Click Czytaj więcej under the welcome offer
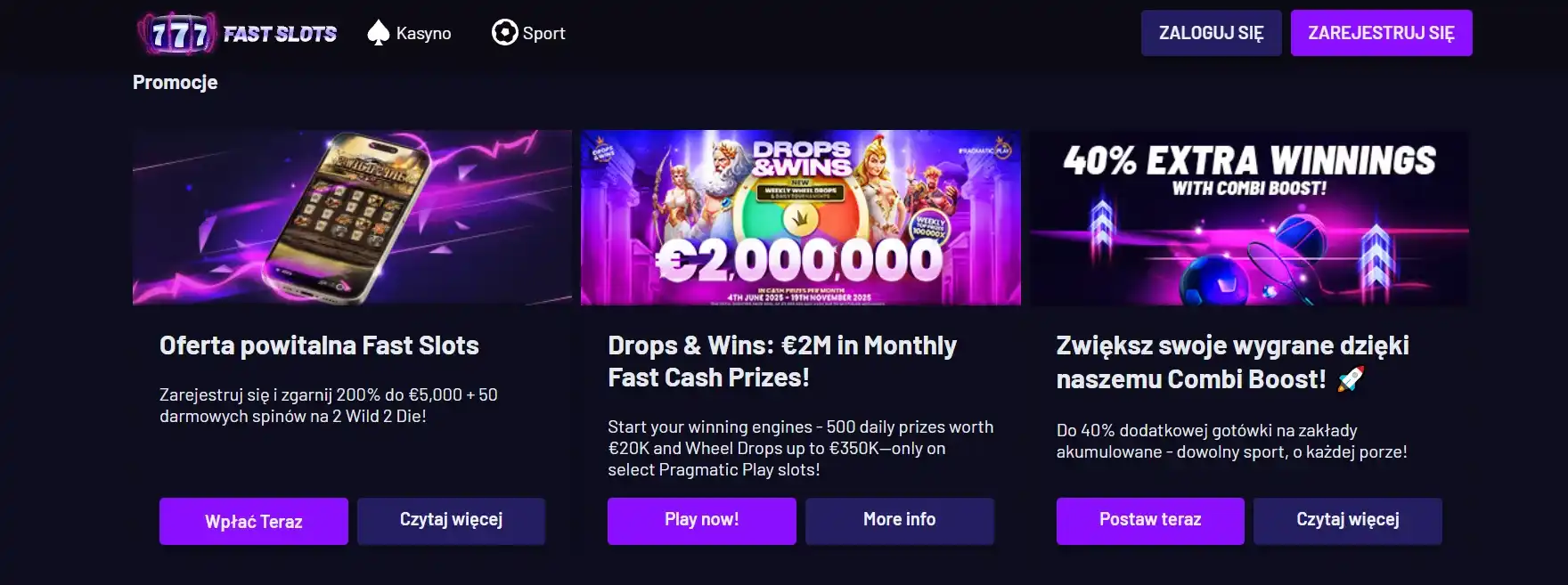 451,520
